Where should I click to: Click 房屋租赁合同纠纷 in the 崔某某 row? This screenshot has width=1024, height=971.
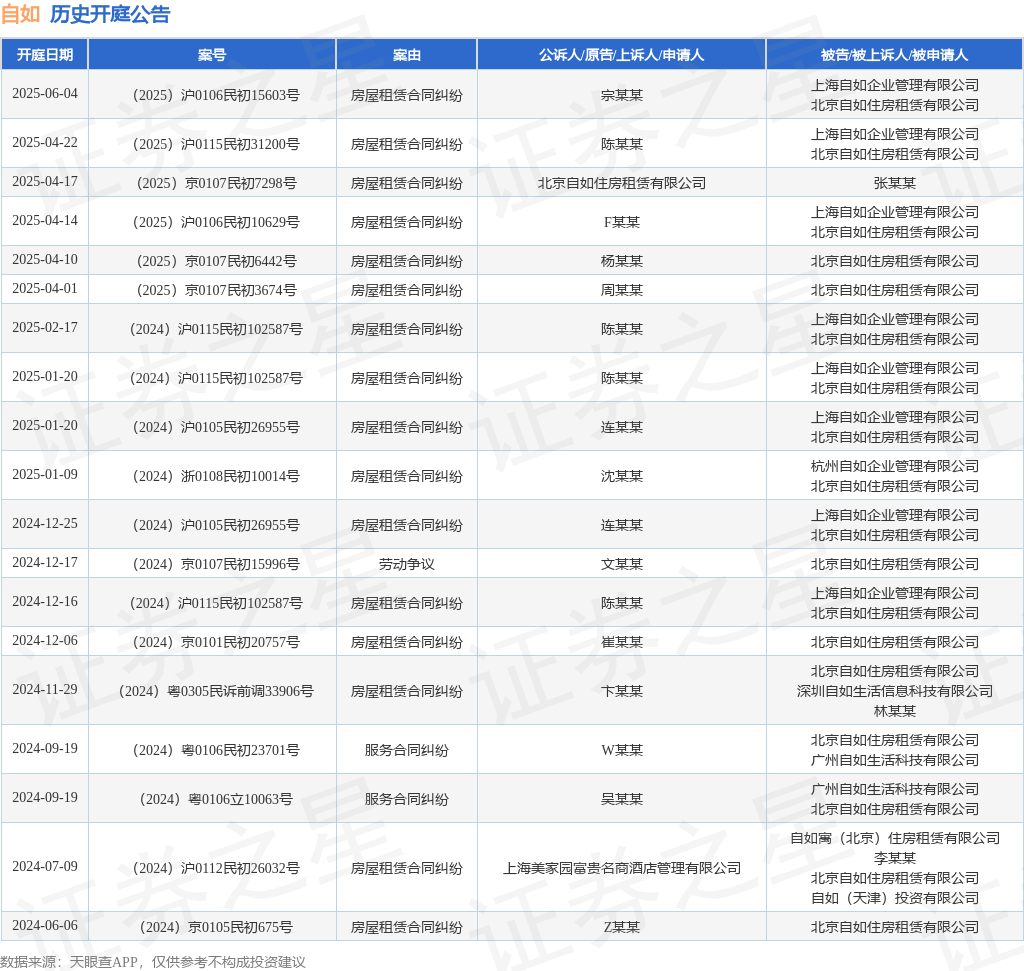click(x=407, y=643)
